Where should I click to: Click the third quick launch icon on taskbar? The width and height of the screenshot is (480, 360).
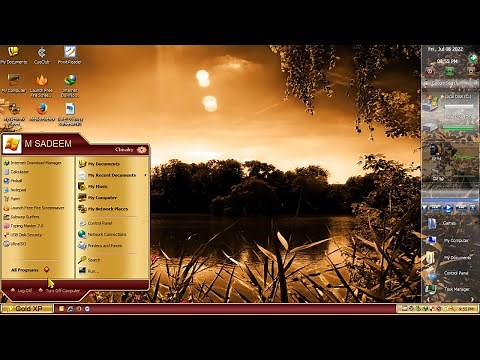click(79, 309)
